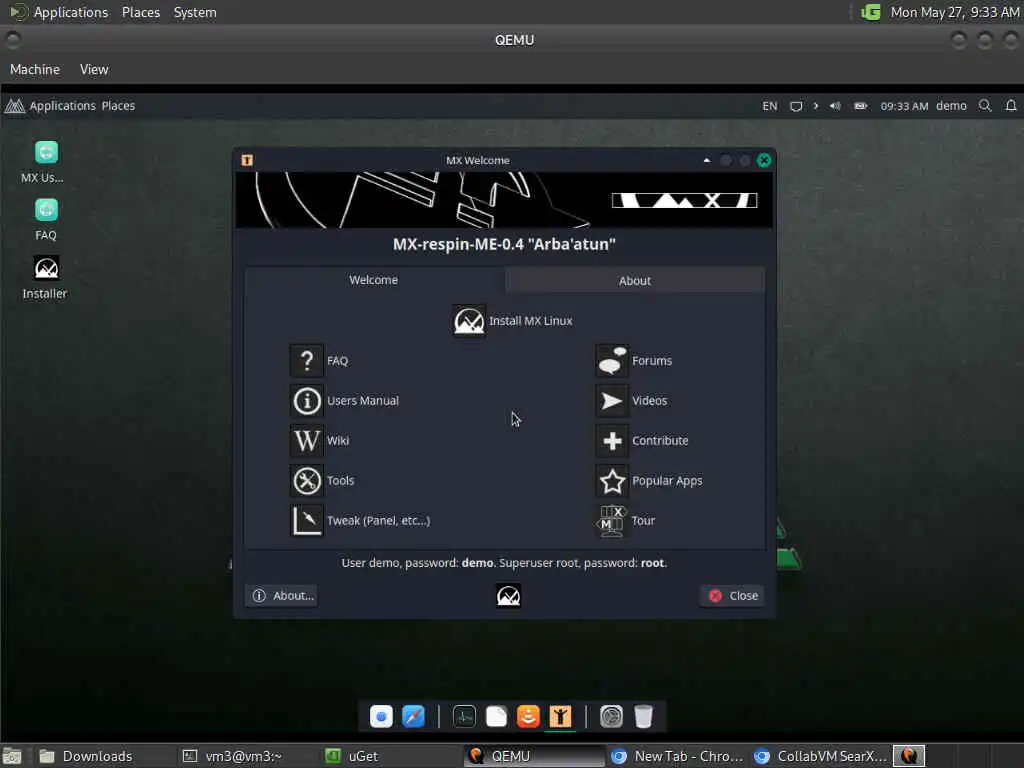
Task: Open guest Applications menu
Action: point(62,106)
